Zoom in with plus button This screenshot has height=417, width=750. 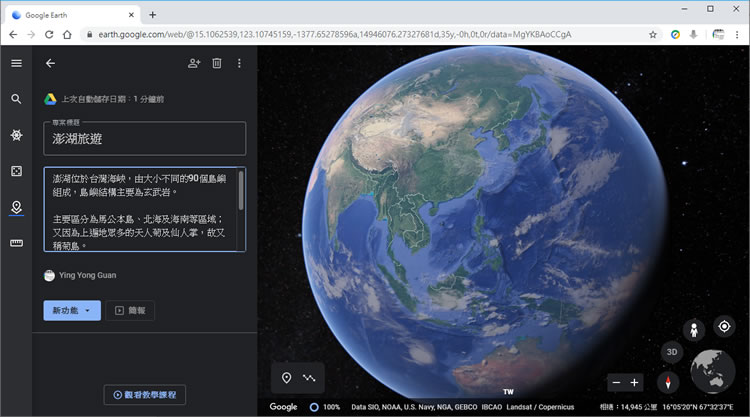click(x=634, y=383)
